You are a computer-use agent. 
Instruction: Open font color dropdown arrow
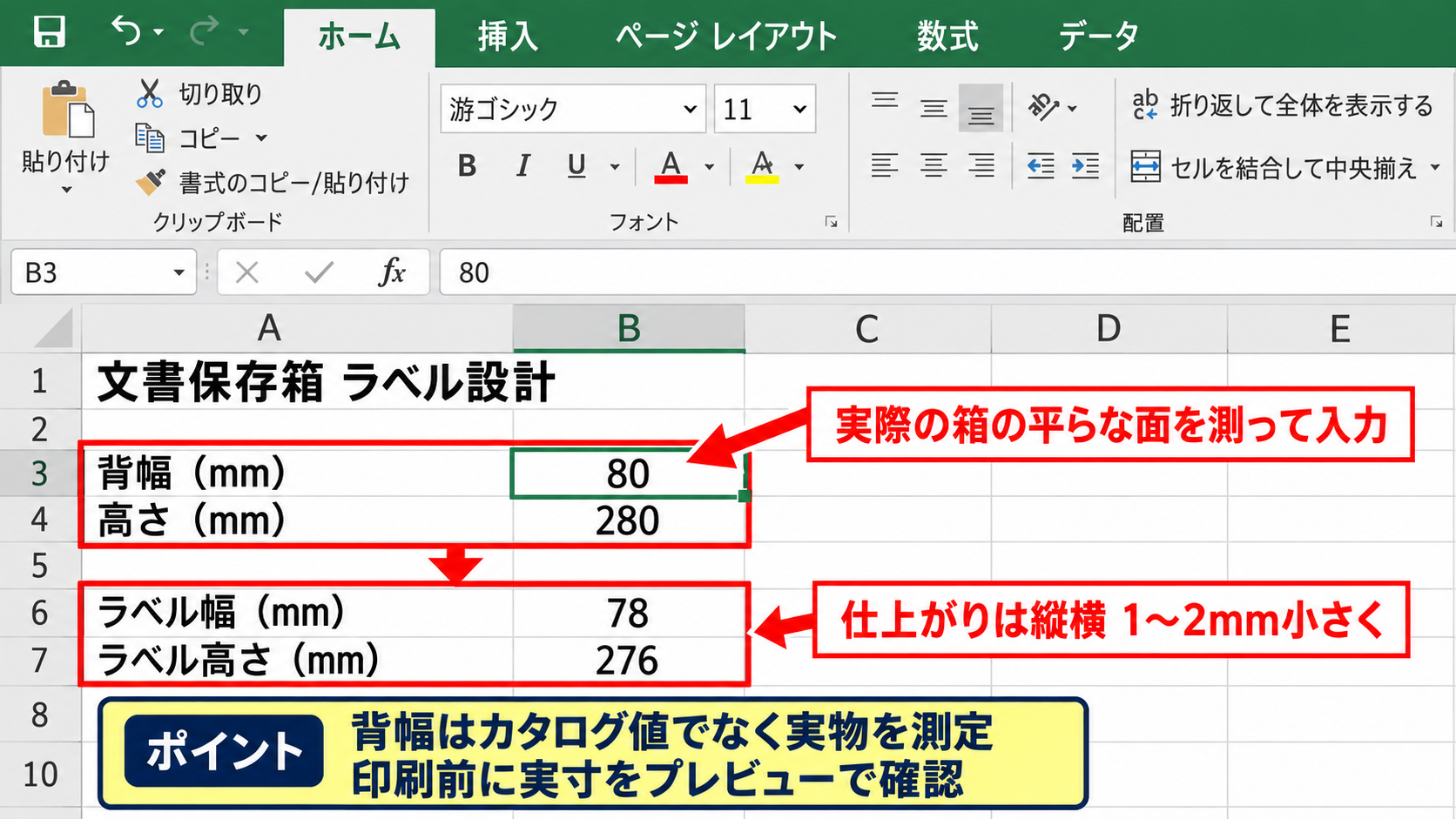pyautogui.click(x=710, y=166)
